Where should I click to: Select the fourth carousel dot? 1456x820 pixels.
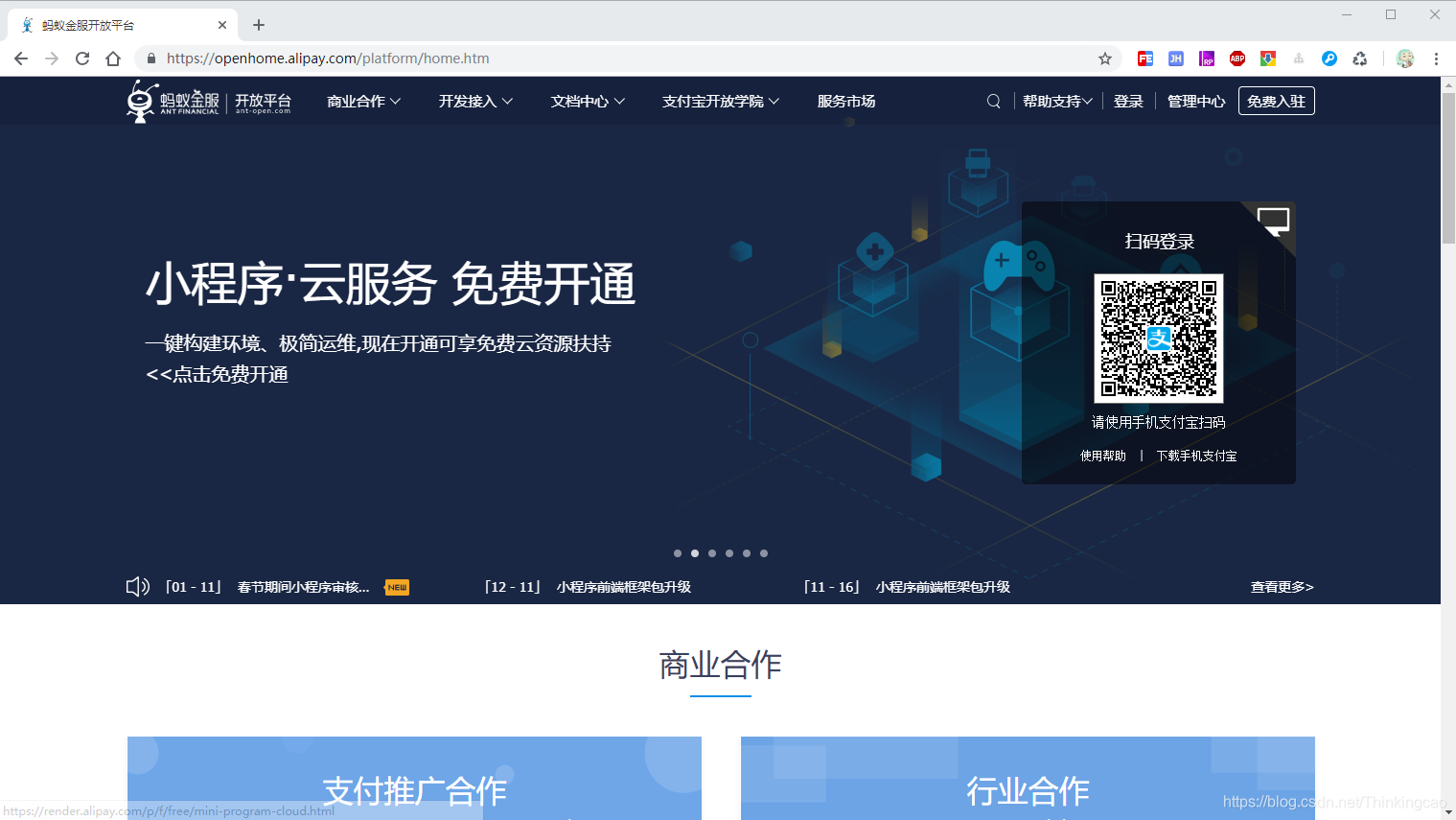click(729, 553)
